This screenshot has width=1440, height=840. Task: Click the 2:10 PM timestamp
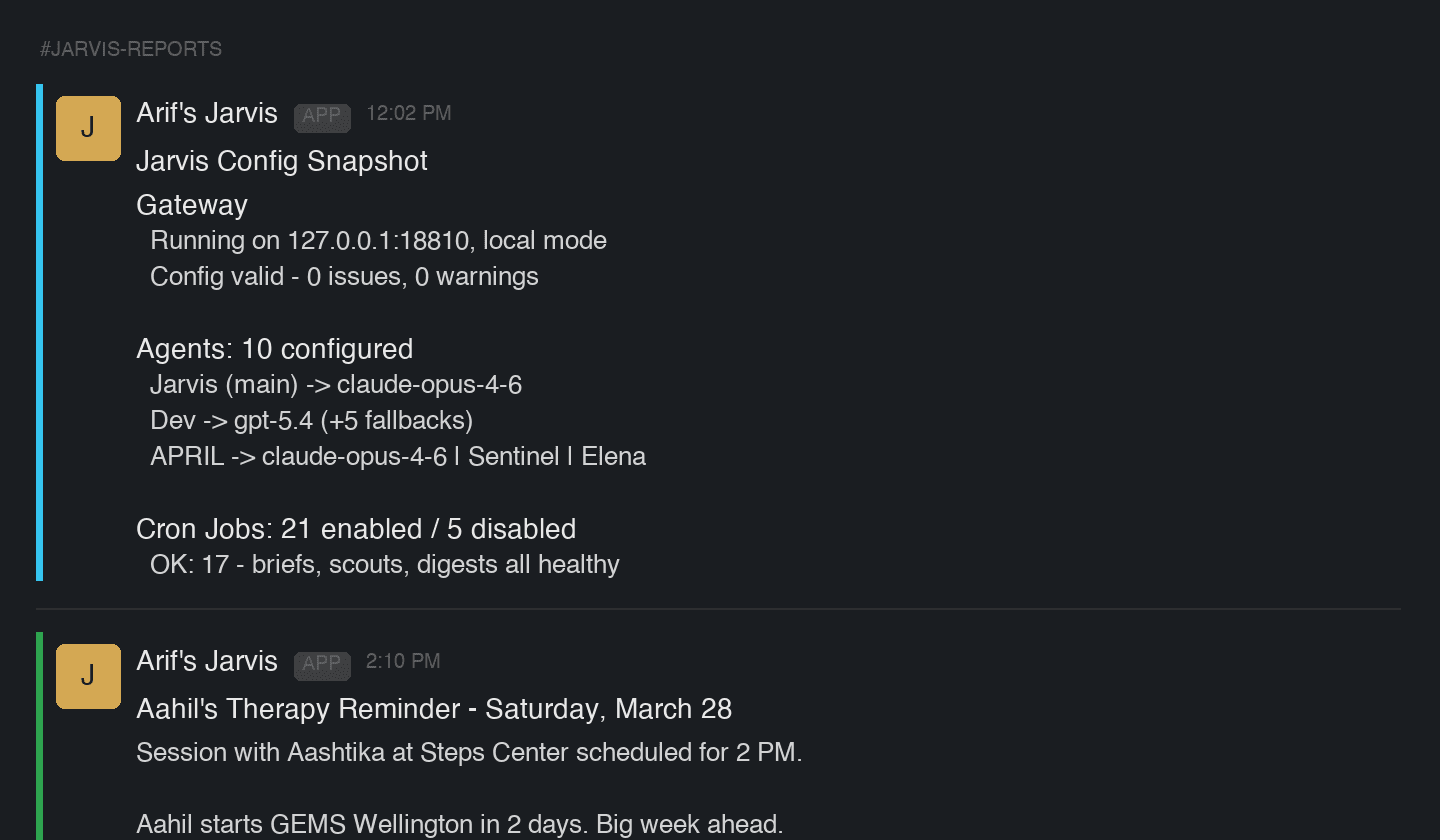[x=402, y=661]
